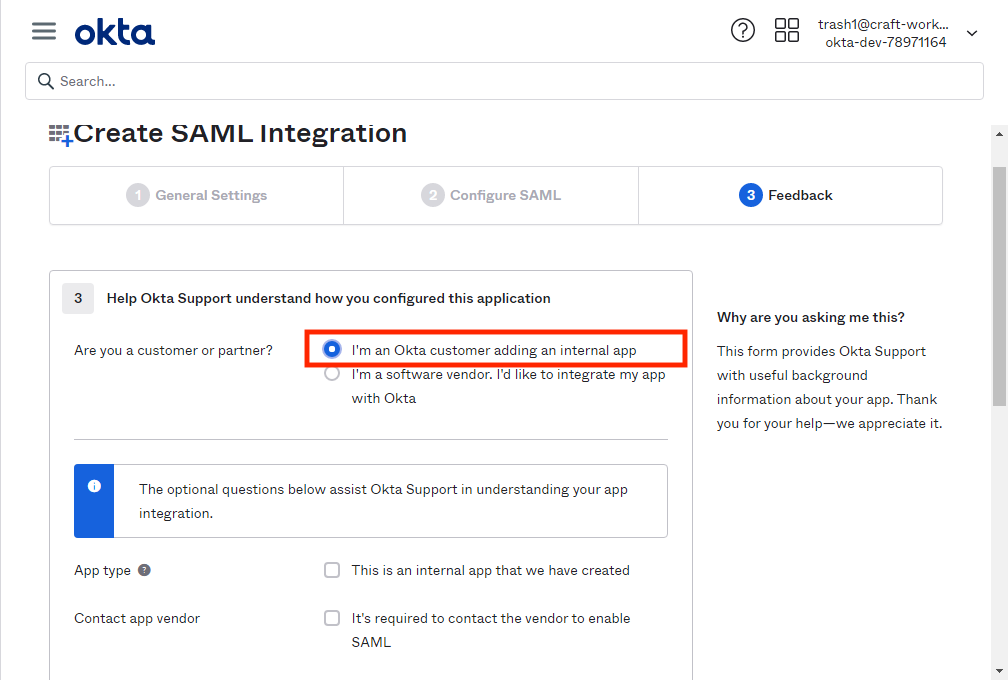This screenshot has height=680, width=1008.
Task: Click the page scroll up arrow
Action: click(x=999, y=134)
